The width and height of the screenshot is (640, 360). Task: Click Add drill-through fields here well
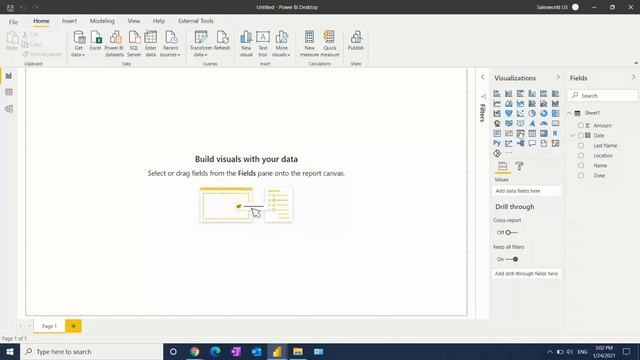click(x=527, y=273)
